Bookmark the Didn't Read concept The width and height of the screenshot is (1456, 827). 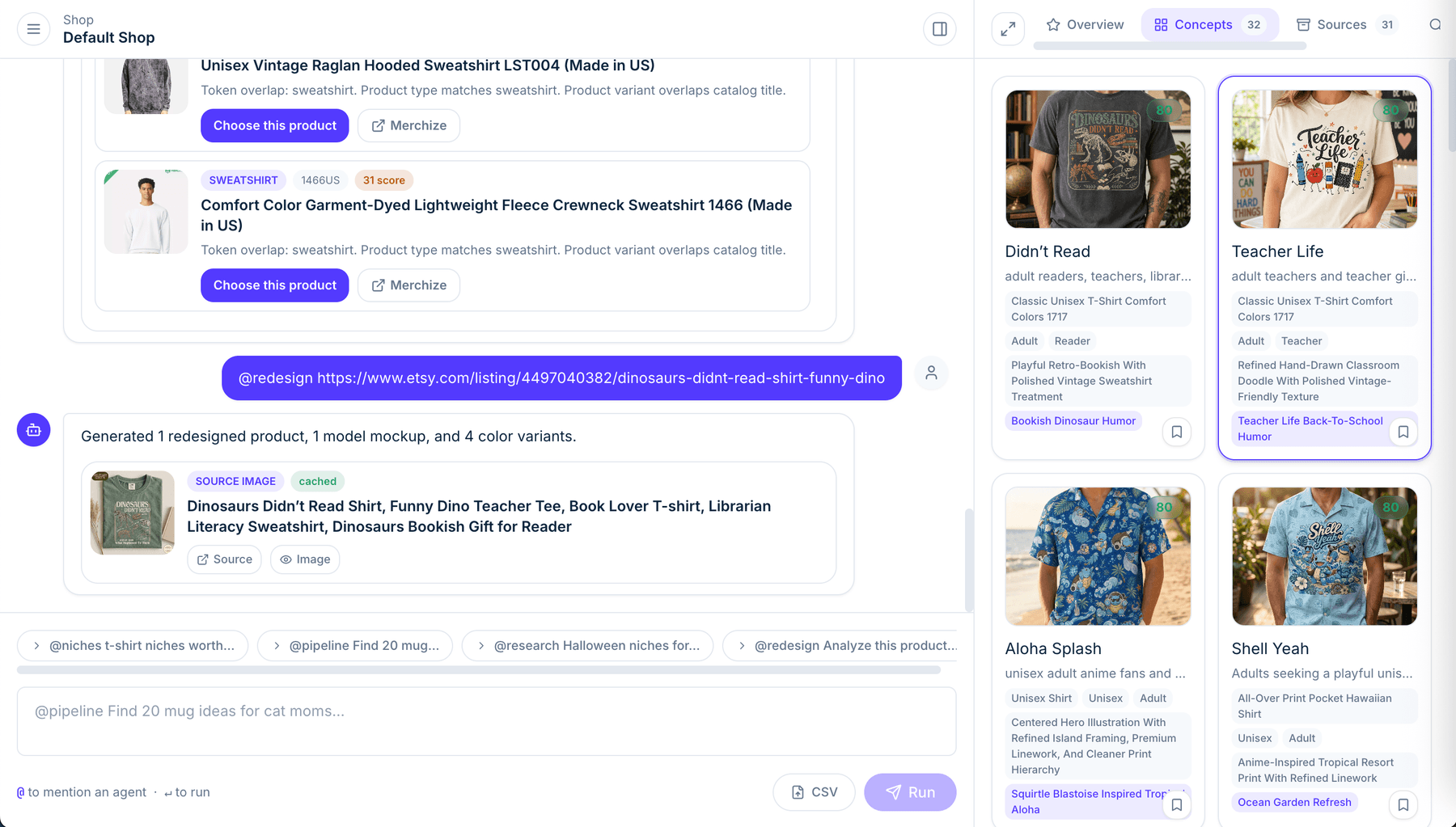(x=1176, y=432)
